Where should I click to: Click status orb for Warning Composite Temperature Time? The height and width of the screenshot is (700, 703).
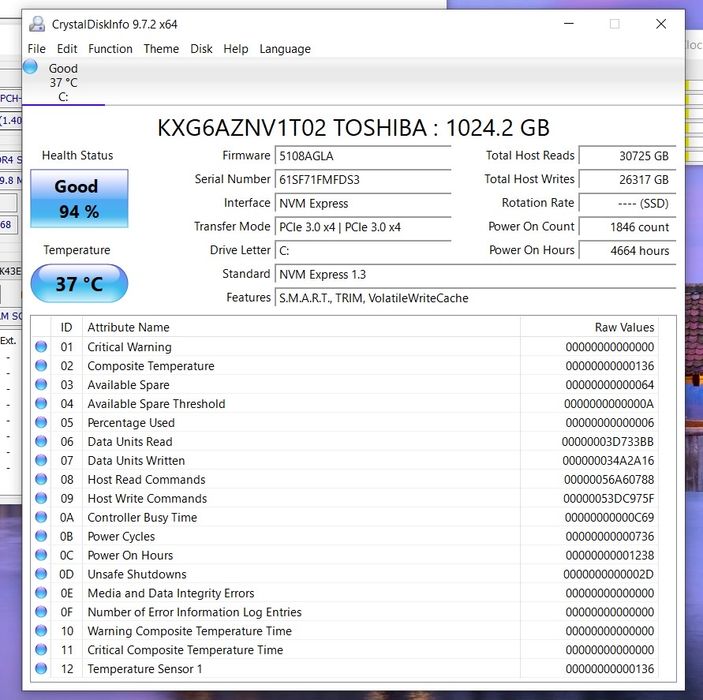41,631
